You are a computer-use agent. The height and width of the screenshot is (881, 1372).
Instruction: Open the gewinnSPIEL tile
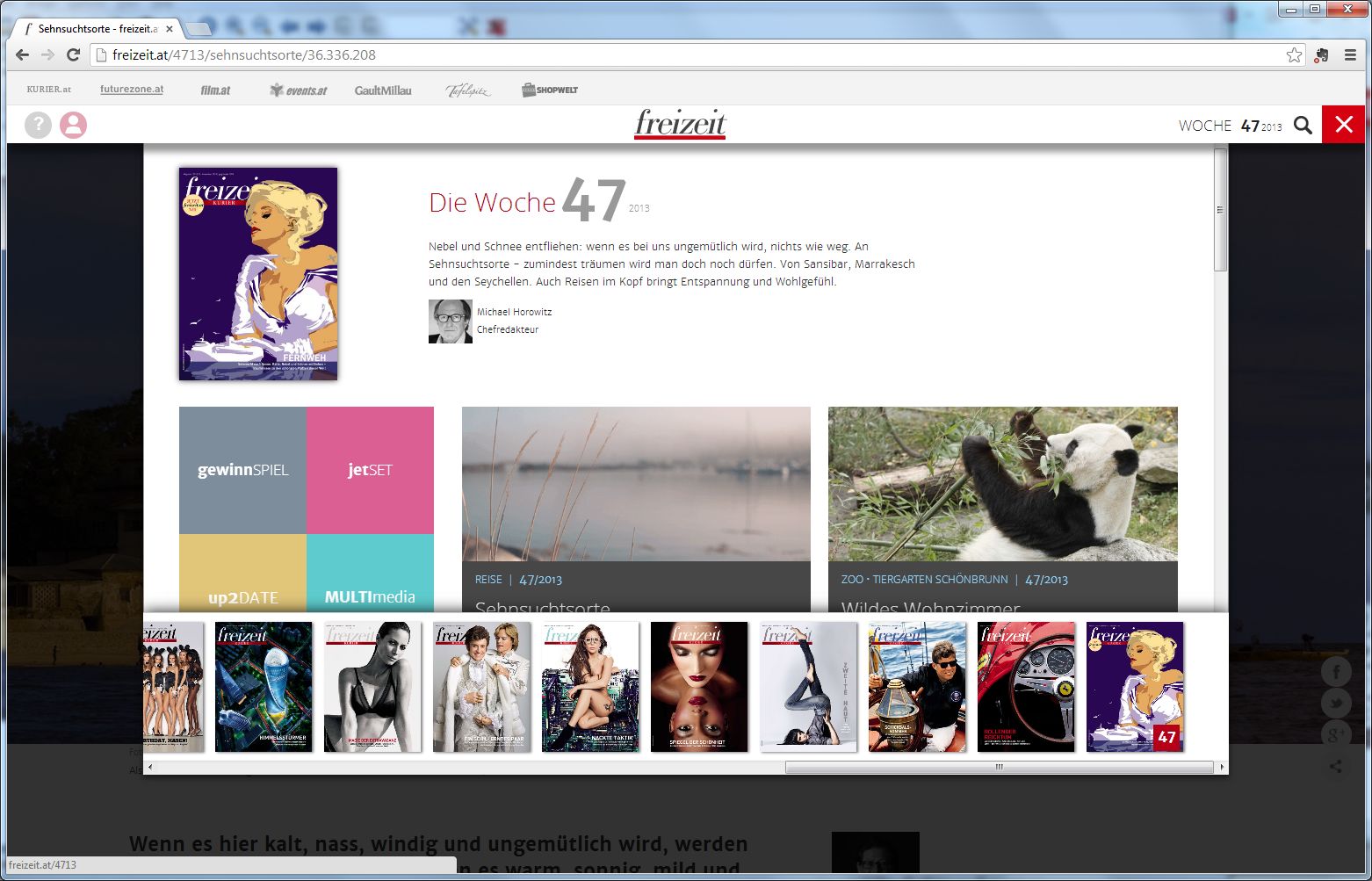[x=242, y=470]
